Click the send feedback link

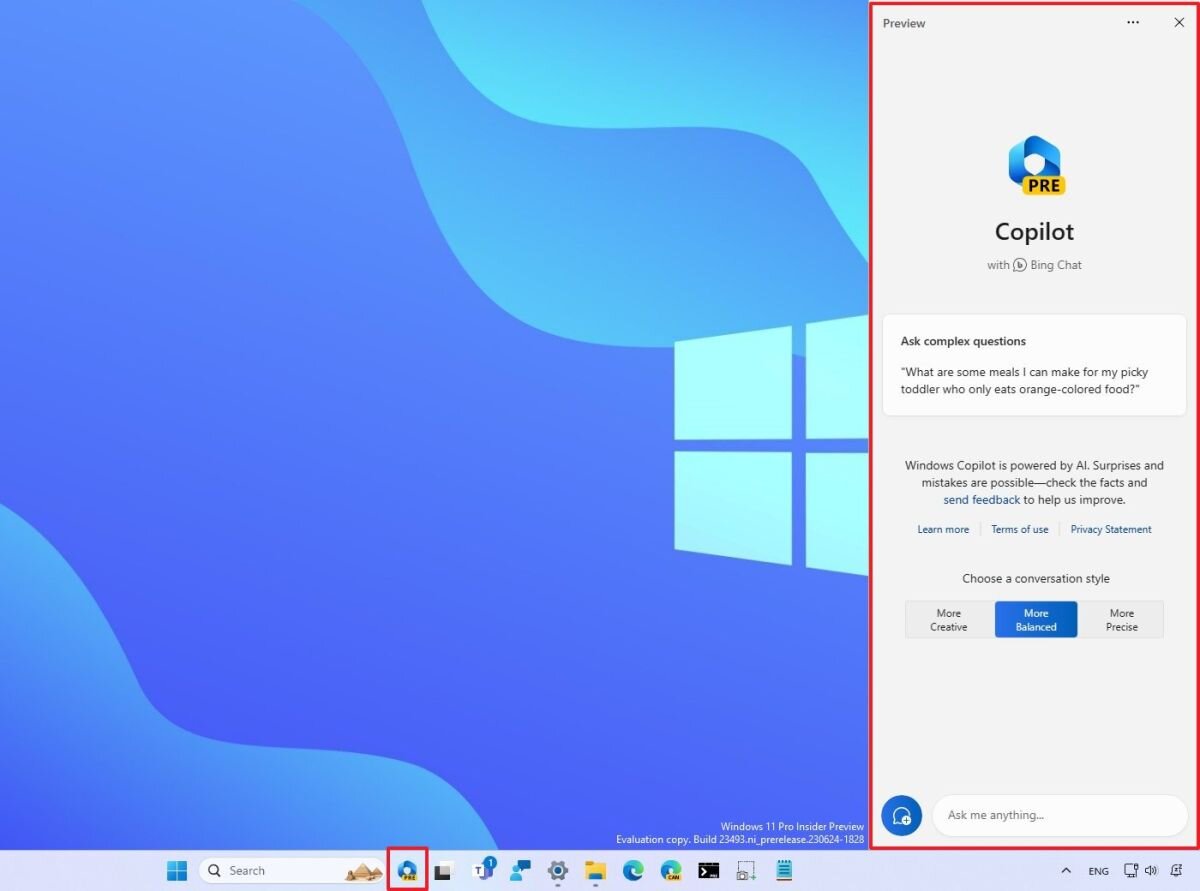[981, 499]
